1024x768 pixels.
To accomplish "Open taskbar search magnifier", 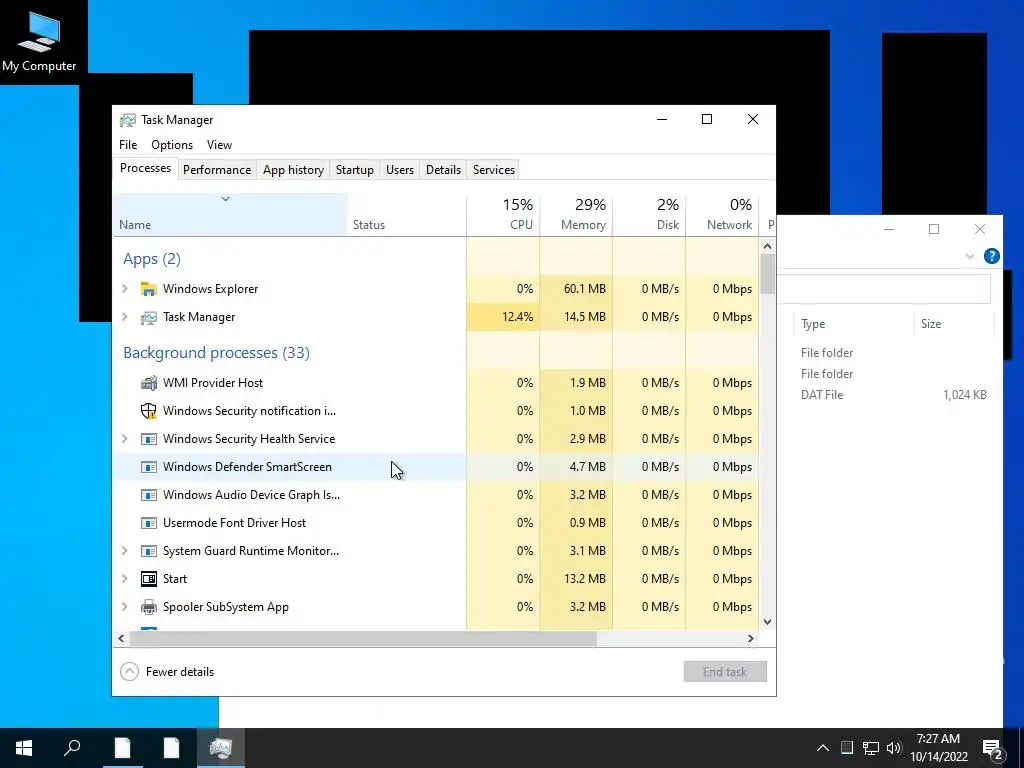I will click(72, 748).
